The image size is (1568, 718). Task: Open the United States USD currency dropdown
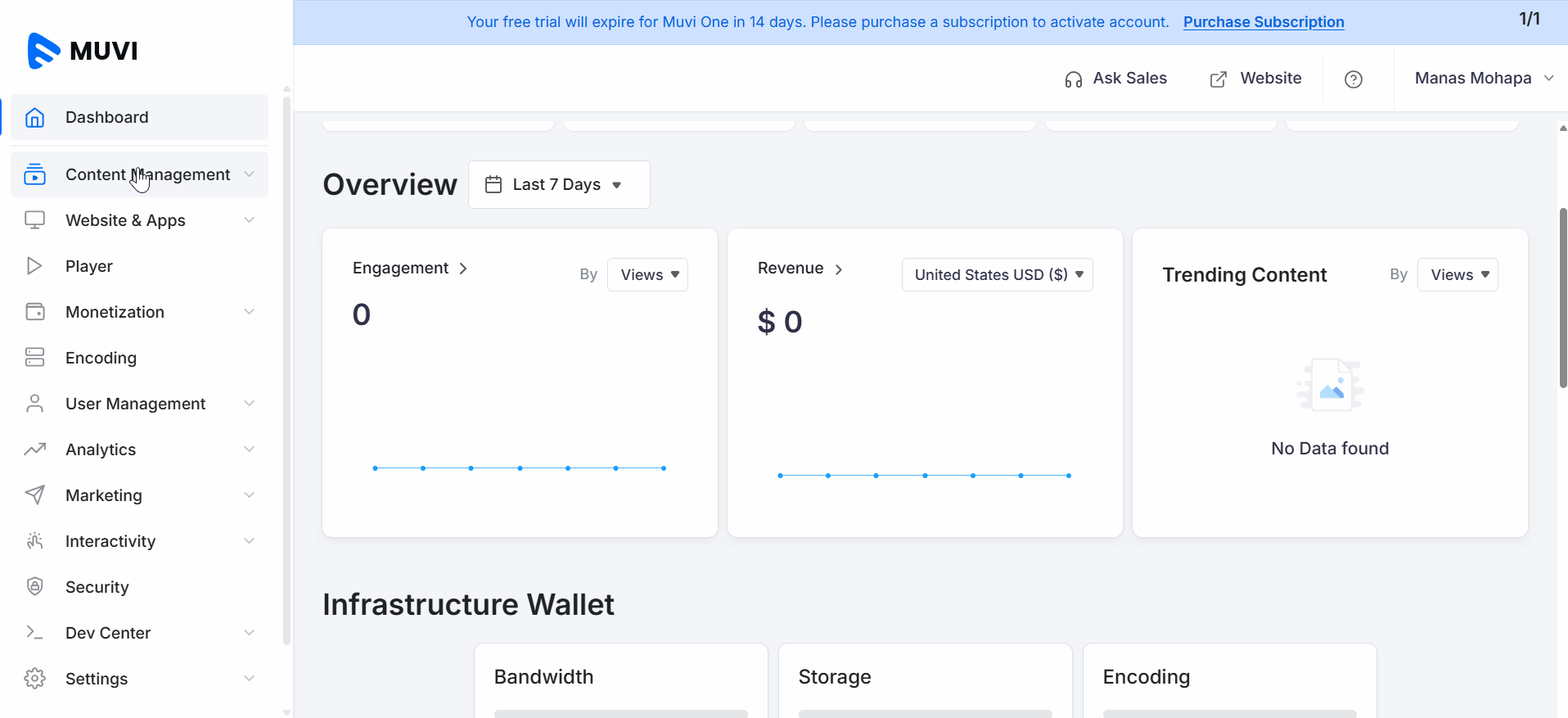(997, 275)
